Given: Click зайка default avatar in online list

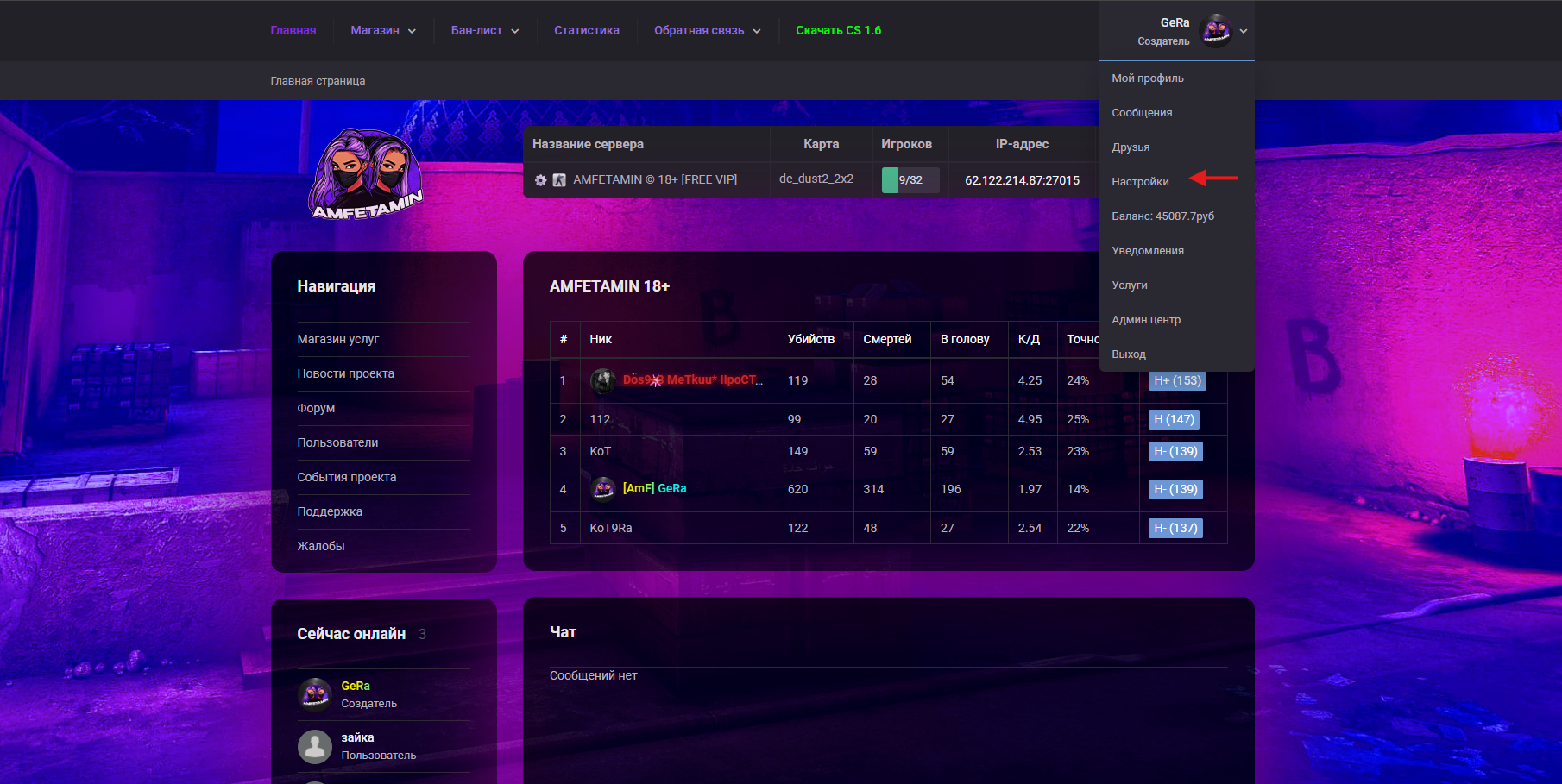Looking at the screenshot, I should point(315,746).
